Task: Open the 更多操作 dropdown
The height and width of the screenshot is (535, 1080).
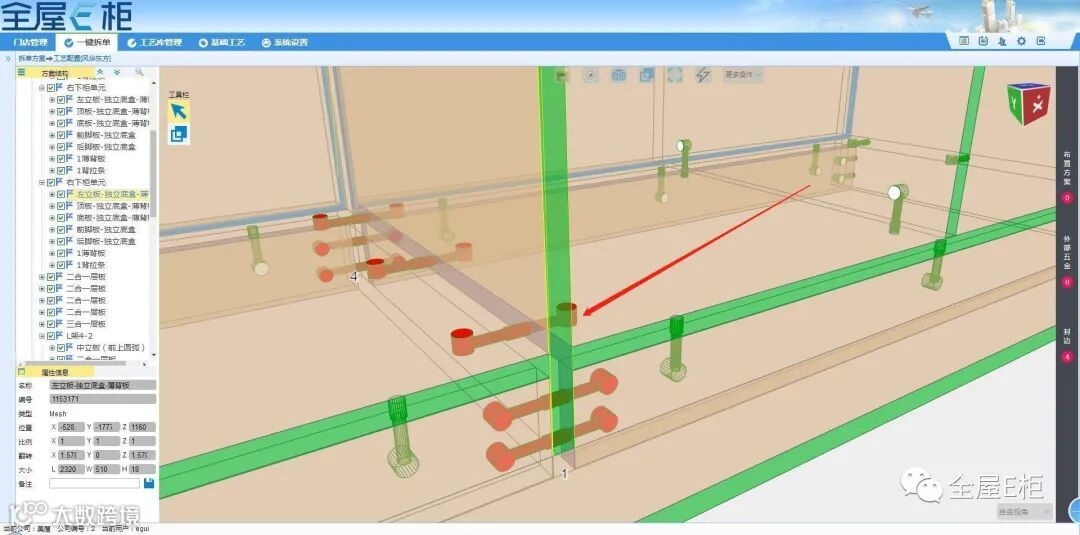Action: [x=742, y=74]
